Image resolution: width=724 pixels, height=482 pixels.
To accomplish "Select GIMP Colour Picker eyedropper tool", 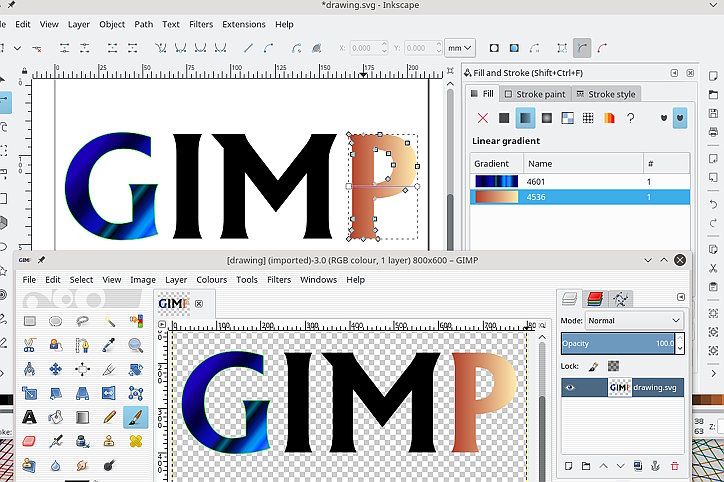I will click(x=109, y=345).
